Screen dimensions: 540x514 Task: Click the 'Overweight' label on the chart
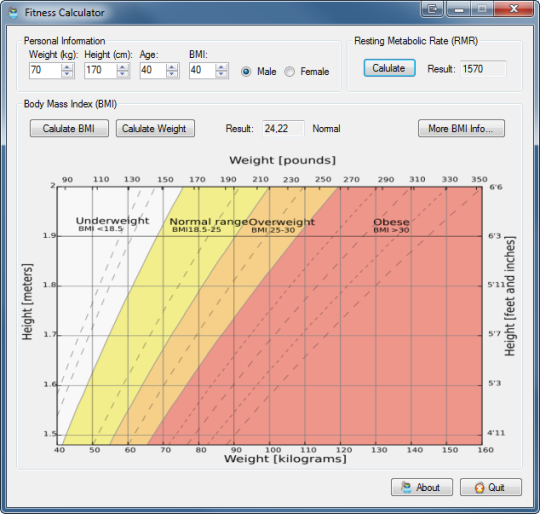pyautogui.click(x=282, y=222)
